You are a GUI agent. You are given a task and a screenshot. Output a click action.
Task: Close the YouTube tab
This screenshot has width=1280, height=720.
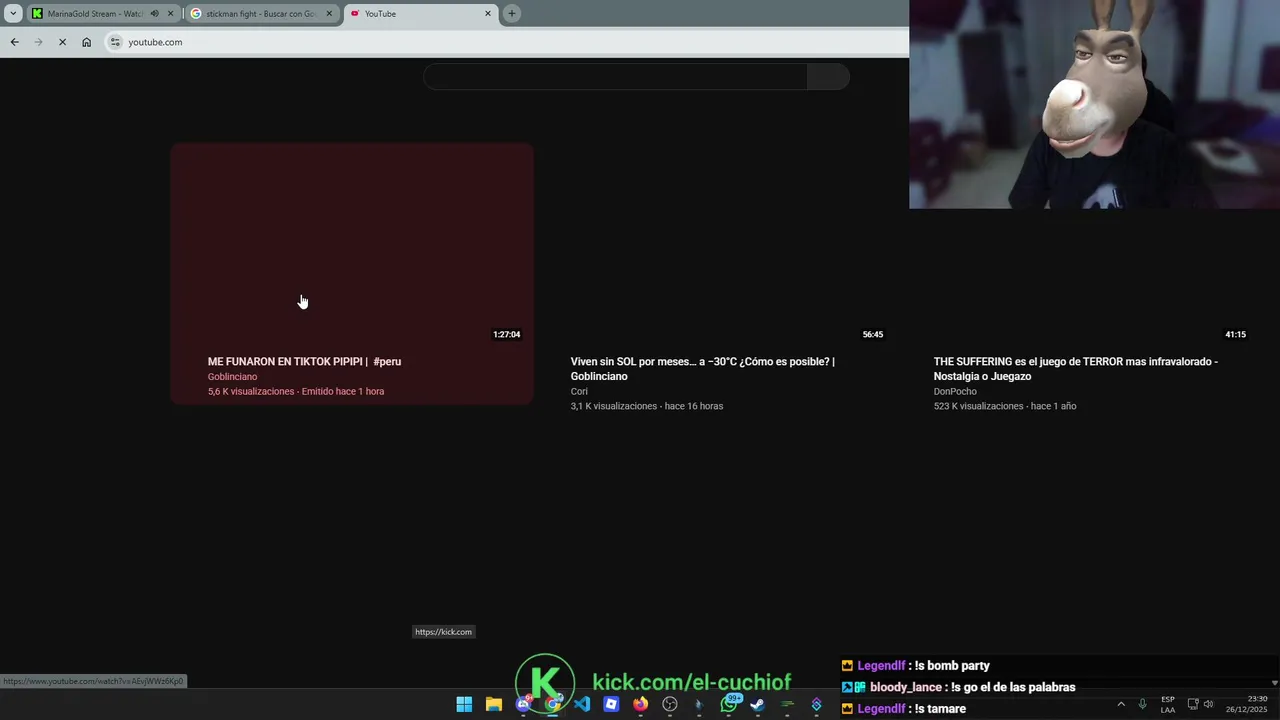pos(488,13)
